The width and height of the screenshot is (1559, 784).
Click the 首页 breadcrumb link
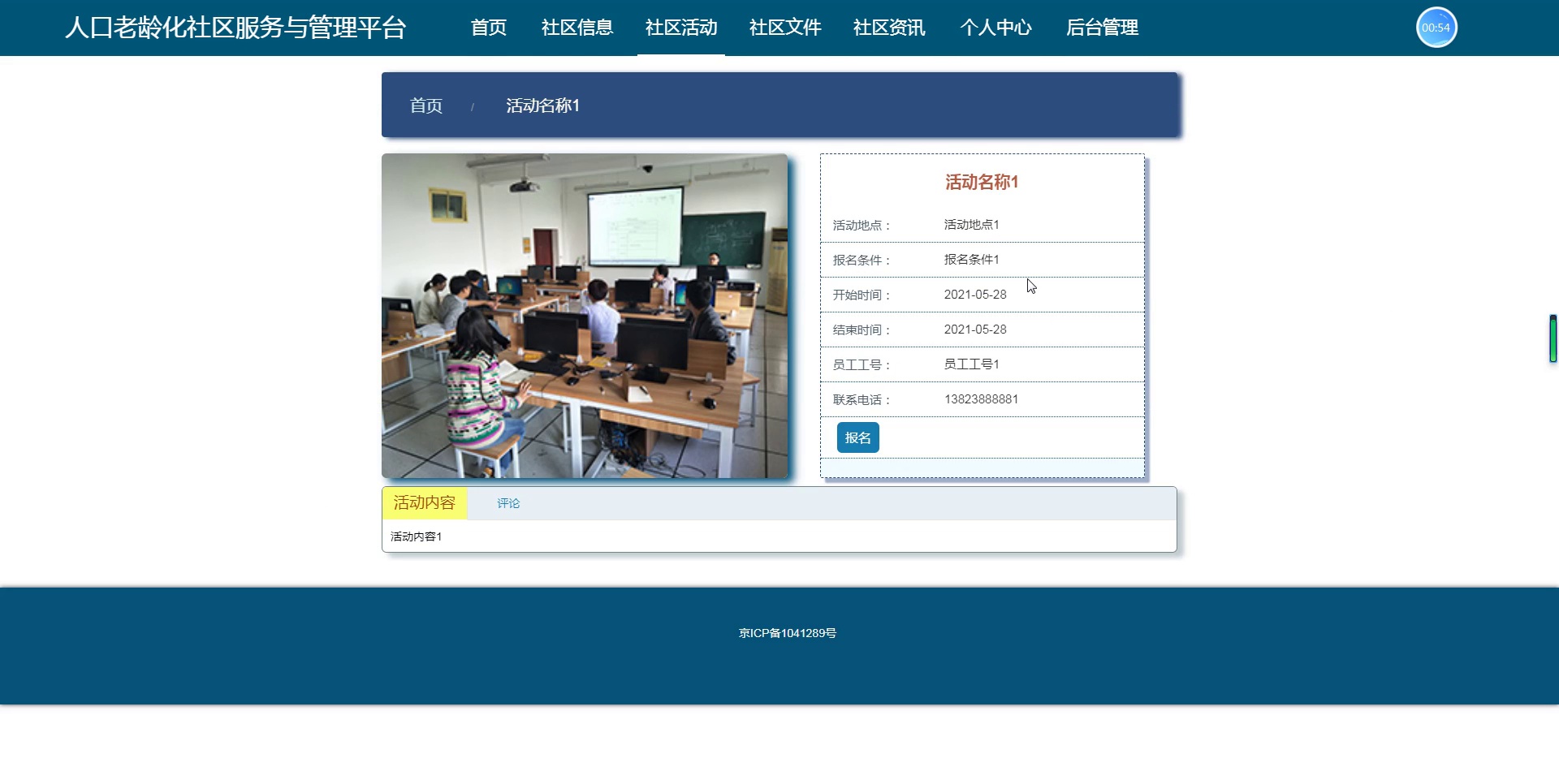click(x=426, y=106)
